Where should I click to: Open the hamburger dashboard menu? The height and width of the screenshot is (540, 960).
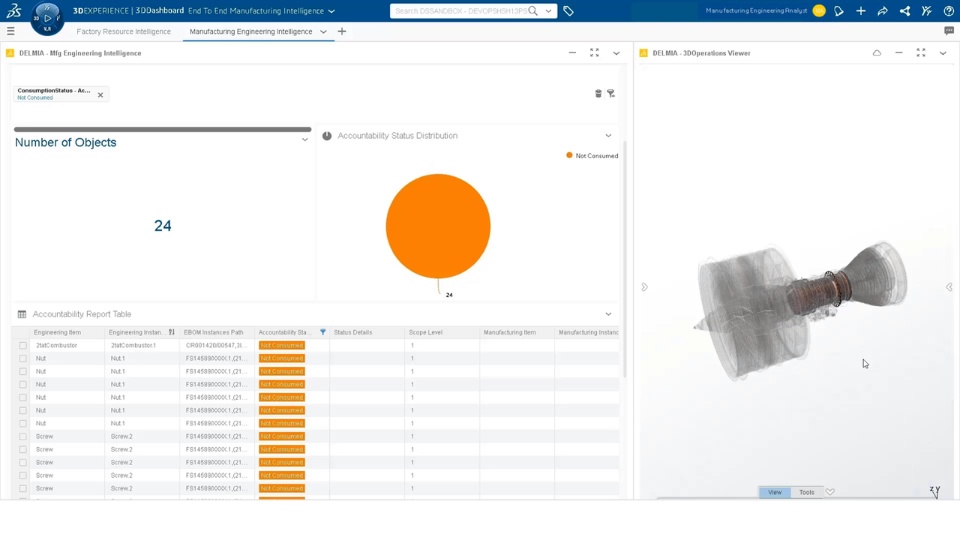click(x=10, y=31)
